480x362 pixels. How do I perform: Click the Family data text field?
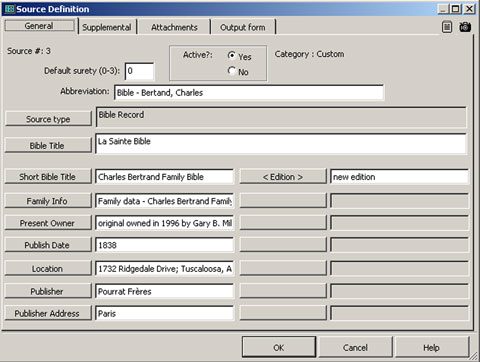[x=165, y=201]
